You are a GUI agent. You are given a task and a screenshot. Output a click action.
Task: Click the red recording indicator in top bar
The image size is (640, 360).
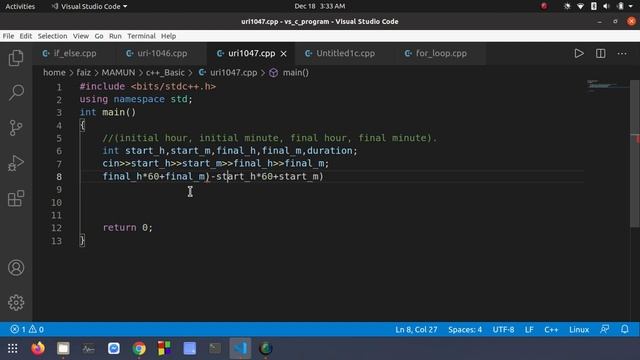pos(544,6)
